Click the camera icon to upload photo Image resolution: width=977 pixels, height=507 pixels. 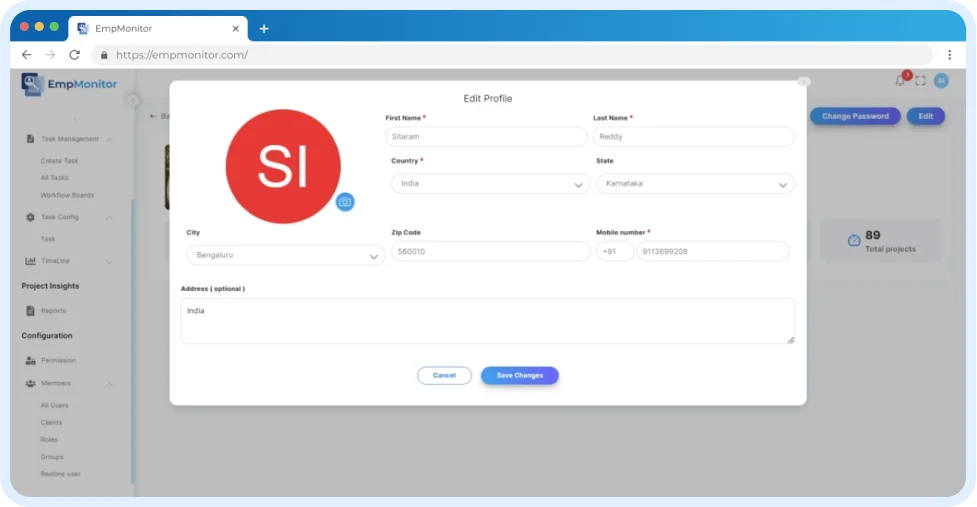coord(345,202)
